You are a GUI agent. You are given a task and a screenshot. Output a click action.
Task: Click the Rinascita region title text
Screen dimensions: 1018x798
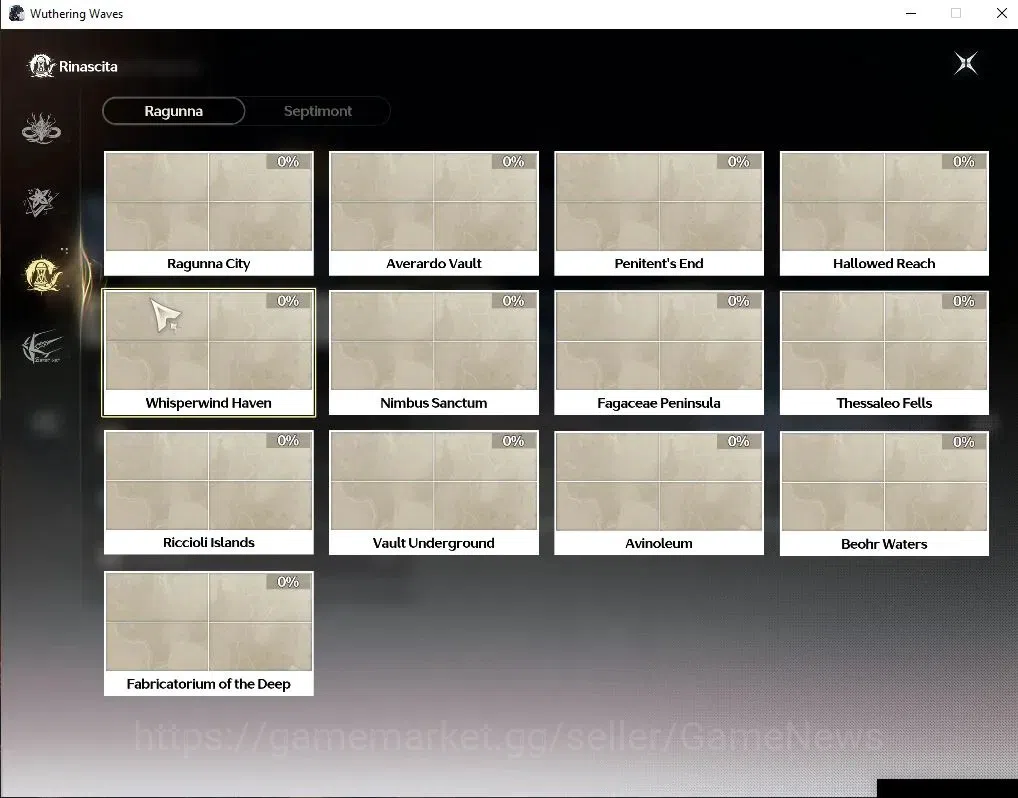coord(88,66)
